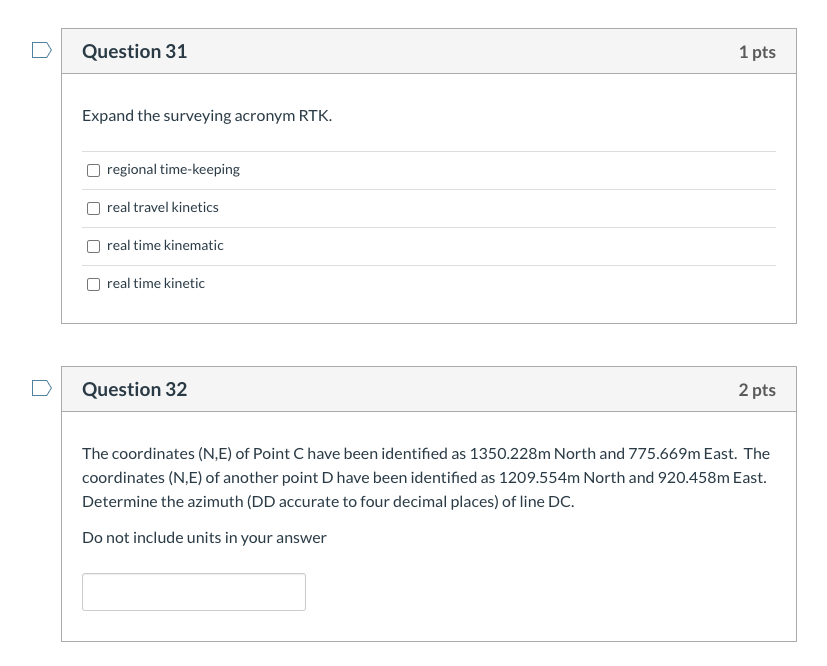Click "Do not include units in your answer" text

[204, 537]
